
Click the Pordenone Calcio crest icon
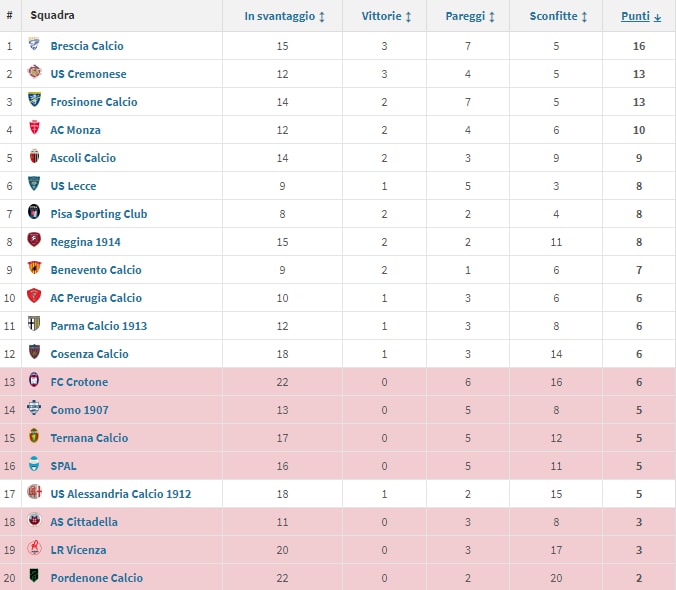(x=35, y=578)
